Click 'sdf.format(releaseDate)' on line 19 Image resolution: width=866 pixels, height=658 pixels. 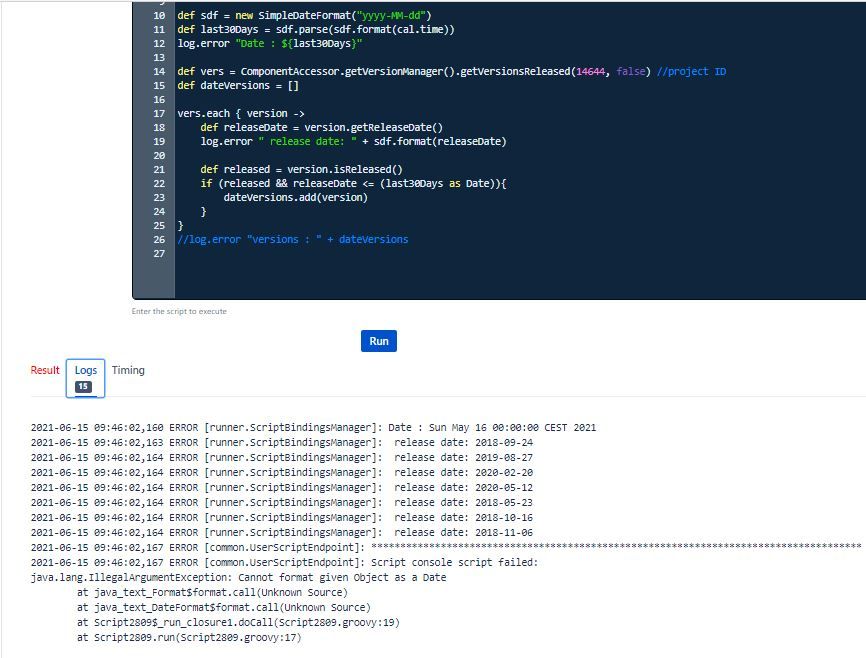tap(440, 141)
